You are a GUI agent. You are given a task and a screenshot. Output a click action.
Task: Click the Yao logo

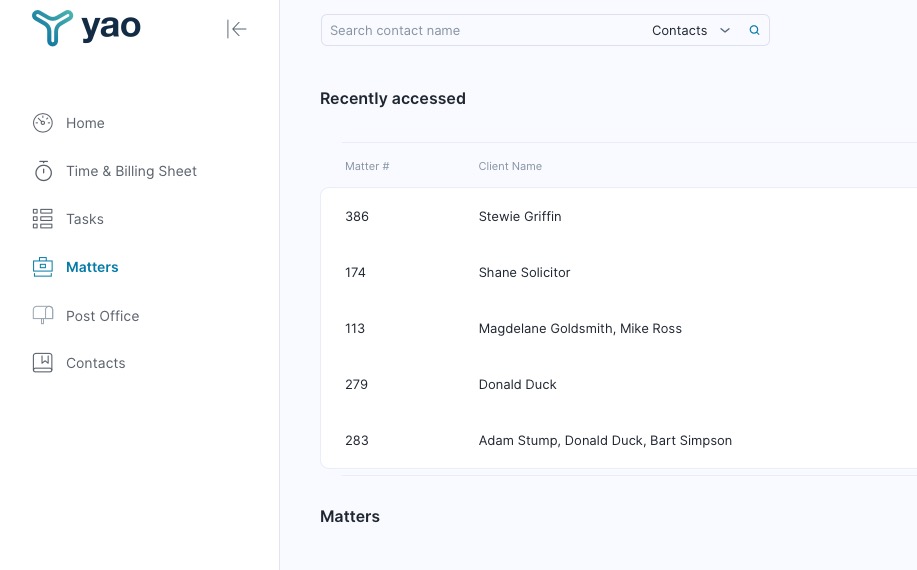pos(86,27)
